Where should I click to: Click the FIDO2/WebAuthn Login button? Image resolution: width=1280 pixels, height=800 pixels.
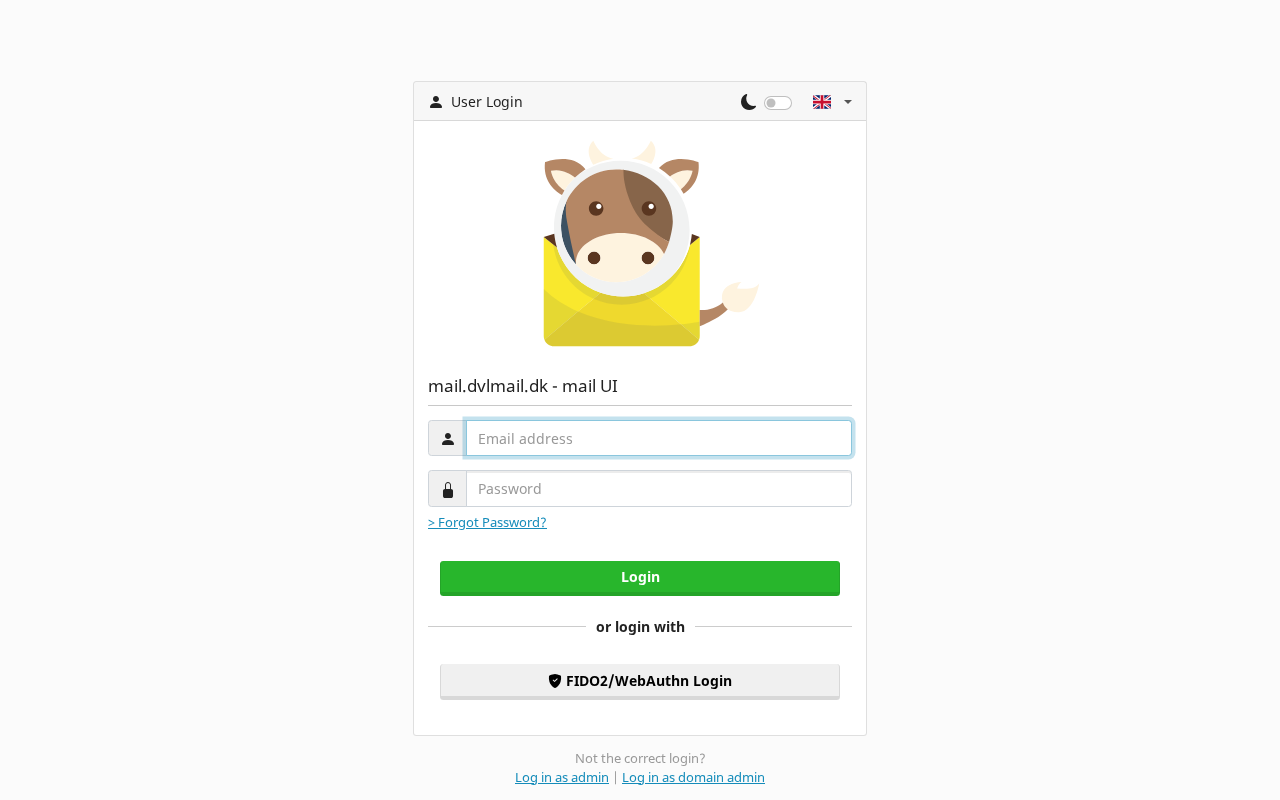[x=640, y=681]
